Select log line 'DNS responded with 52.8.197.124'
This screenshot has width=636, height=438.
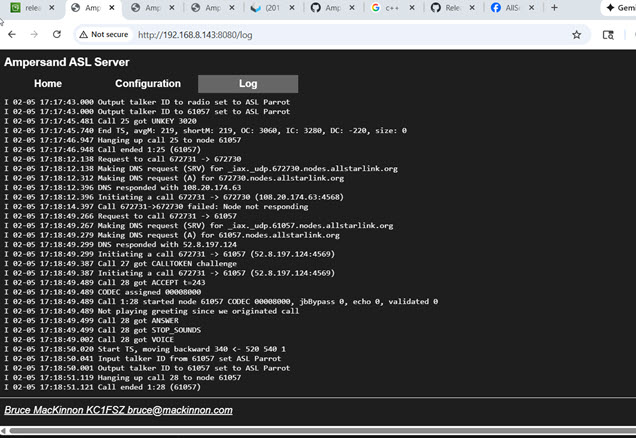pos(120,245)
